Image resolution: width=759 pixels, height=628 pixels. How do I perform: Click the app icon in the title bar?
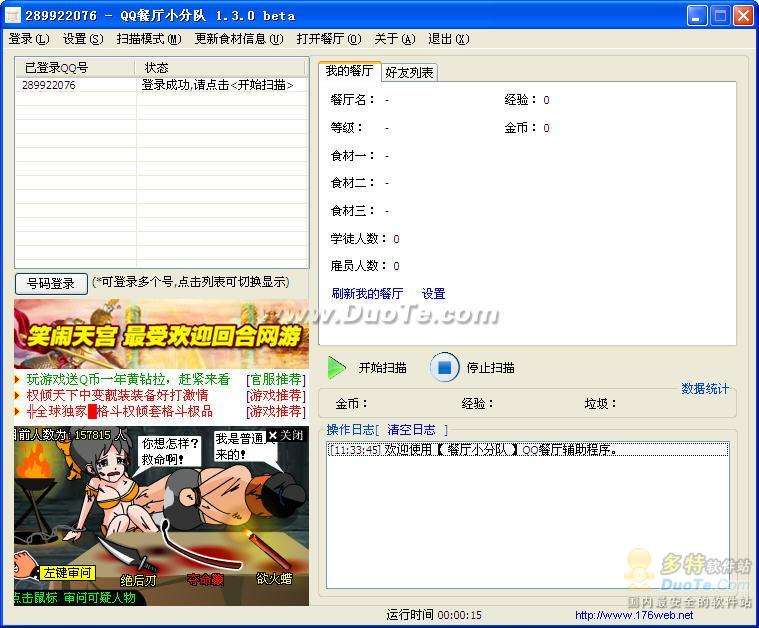point(12,15)
